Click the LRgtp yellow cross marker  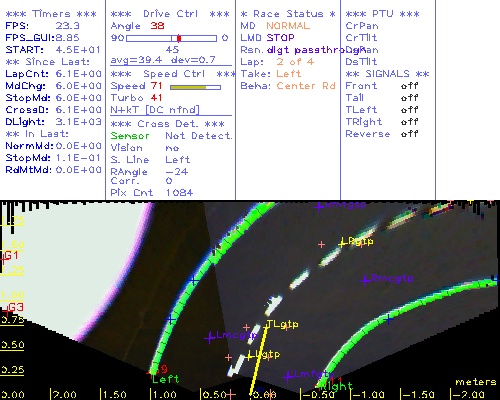pyautogui.click(x=342, y=244)
